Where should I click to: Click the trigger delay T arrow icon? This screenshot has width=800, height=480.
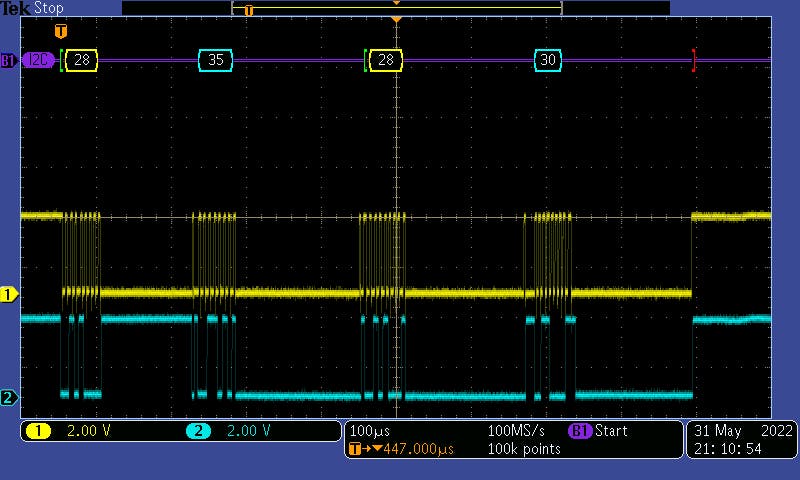tap(356, 449)
